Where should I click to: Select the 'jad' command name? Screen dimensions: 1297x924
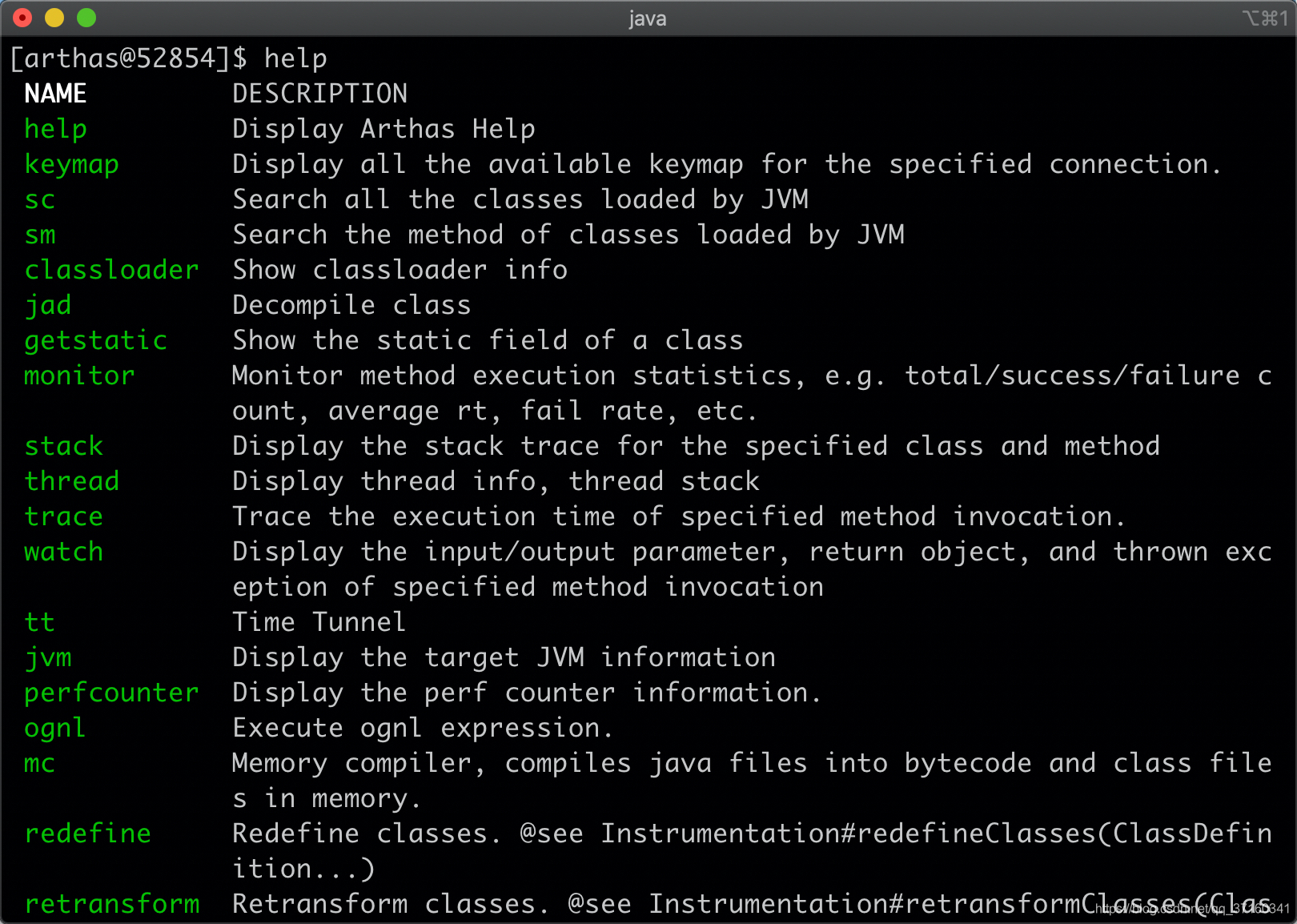pyautogui.click(x=48, y=305)
